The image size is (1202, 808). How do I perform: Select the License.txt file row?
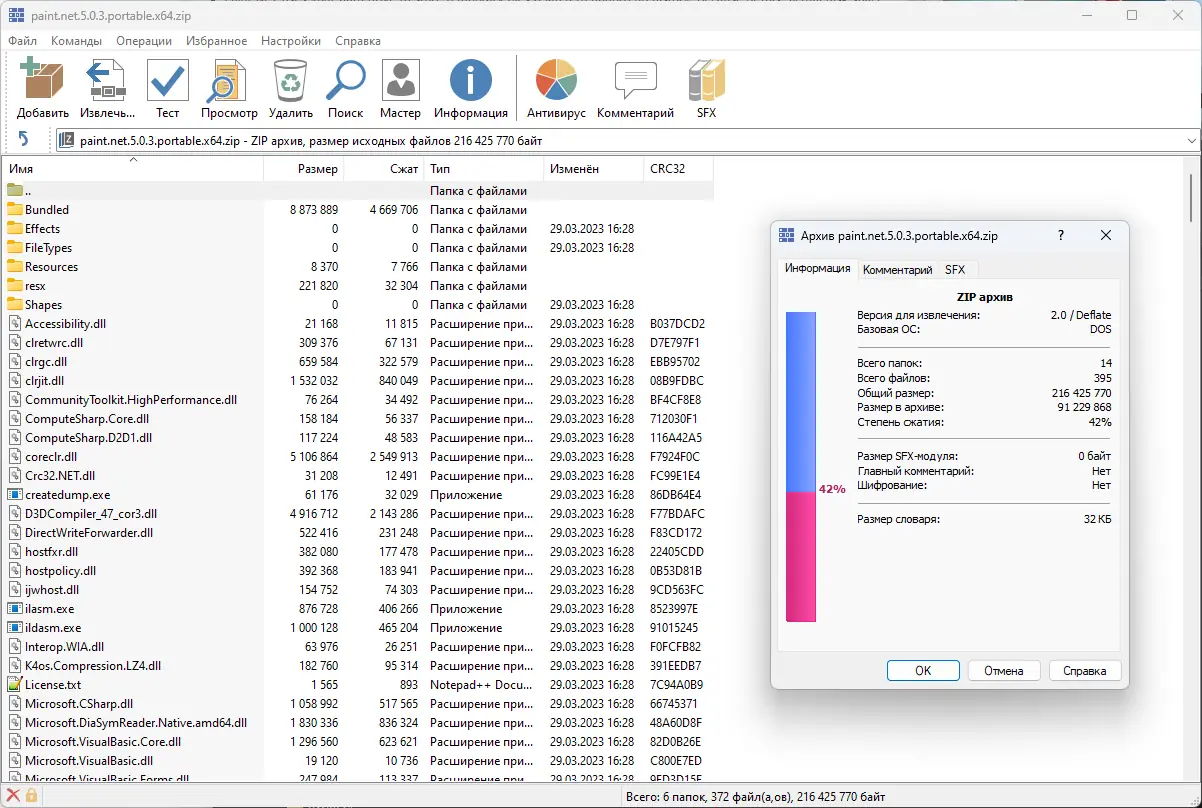coord(358,685)
